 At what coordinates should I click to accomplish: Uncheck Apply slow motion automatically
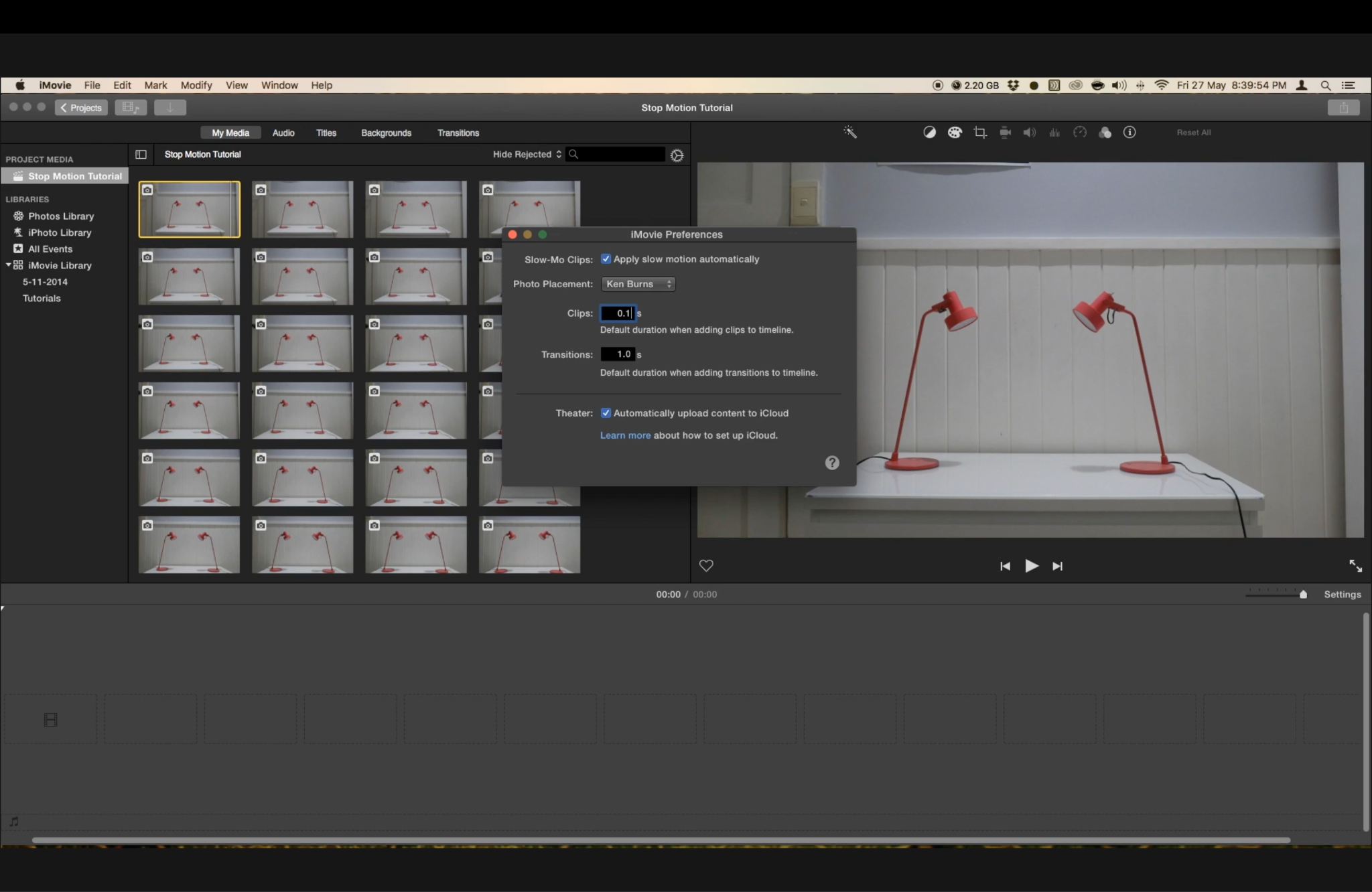(x=606, y=258)
